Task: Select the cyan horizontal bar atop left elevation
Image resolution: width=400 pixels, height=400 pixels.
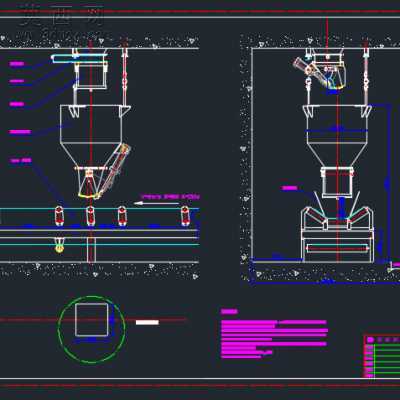Action: pyautogui.click(x=79, y=59)
